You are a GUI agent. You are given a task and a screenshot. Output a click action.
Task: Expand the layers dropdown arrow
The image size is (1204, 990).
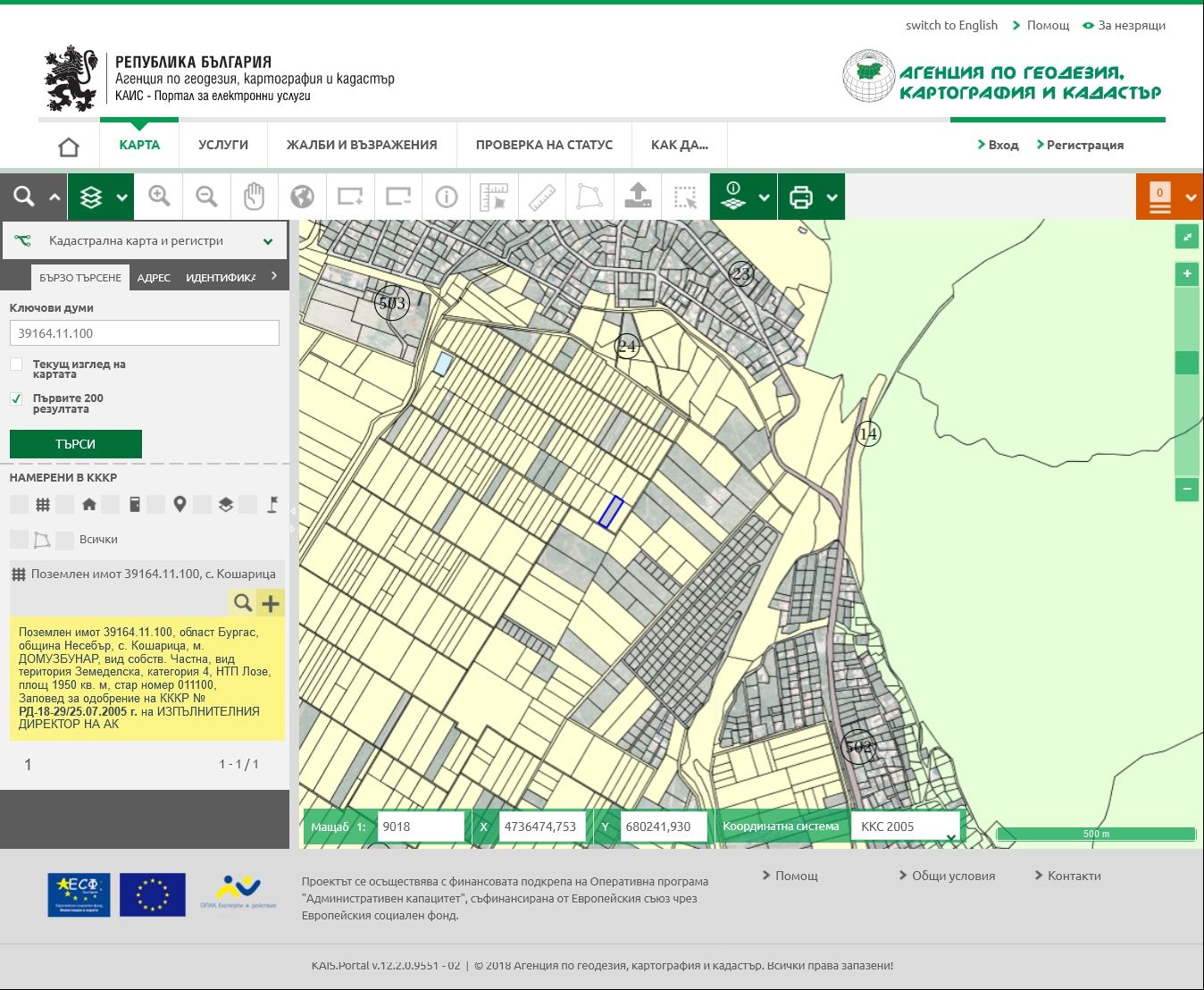(121, 197)
